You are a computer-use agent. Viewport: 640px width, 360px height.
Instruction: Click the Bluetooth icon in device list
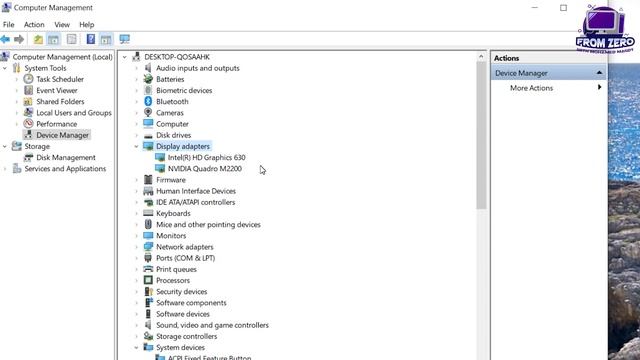tap(148, 101)
